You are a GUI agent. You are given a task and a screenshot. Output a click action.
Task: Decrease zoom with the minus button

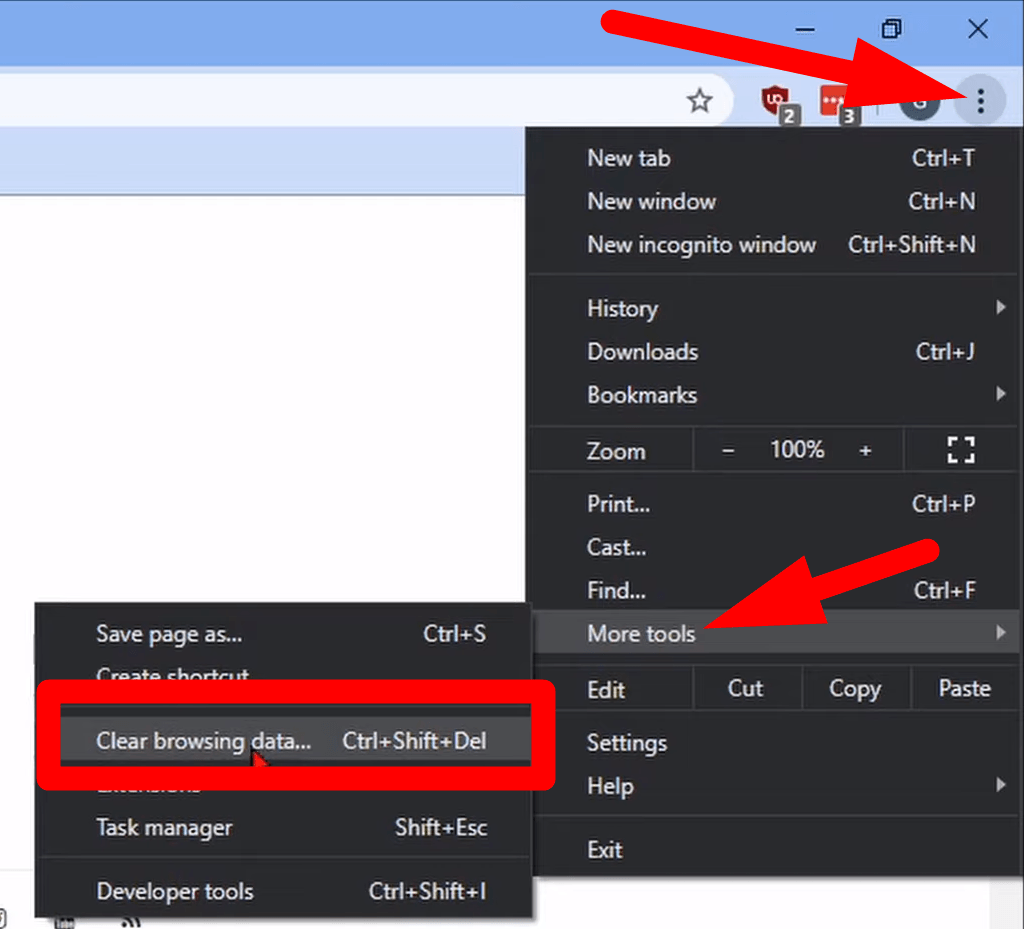click(x=728, y=450)
